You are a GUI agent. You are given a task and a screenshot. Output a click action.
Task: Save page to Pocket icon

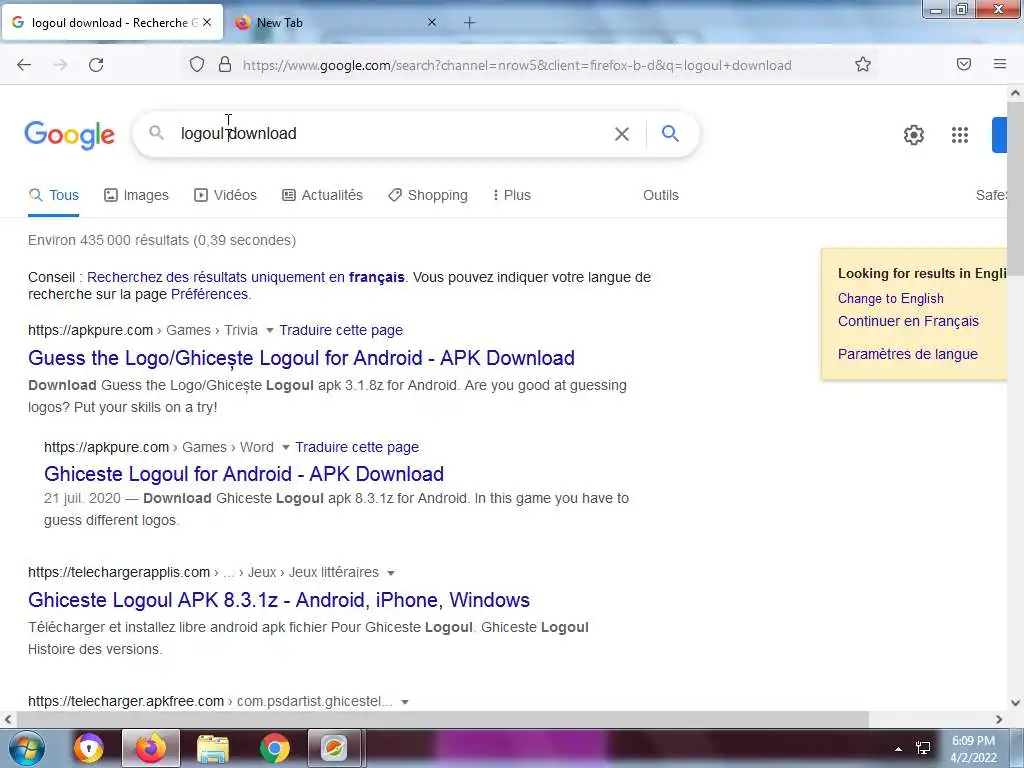pos(964,64)
